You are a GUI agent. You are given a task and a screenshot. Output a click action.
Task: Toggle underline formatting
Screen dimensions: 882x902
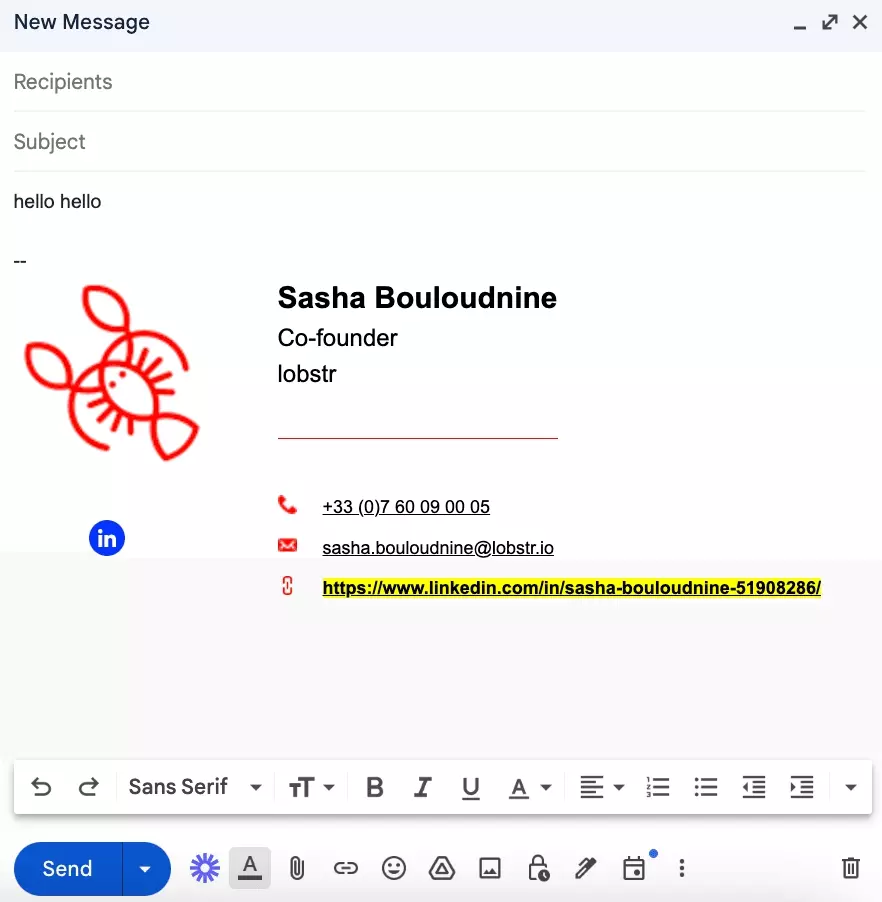tap(471, 788)
